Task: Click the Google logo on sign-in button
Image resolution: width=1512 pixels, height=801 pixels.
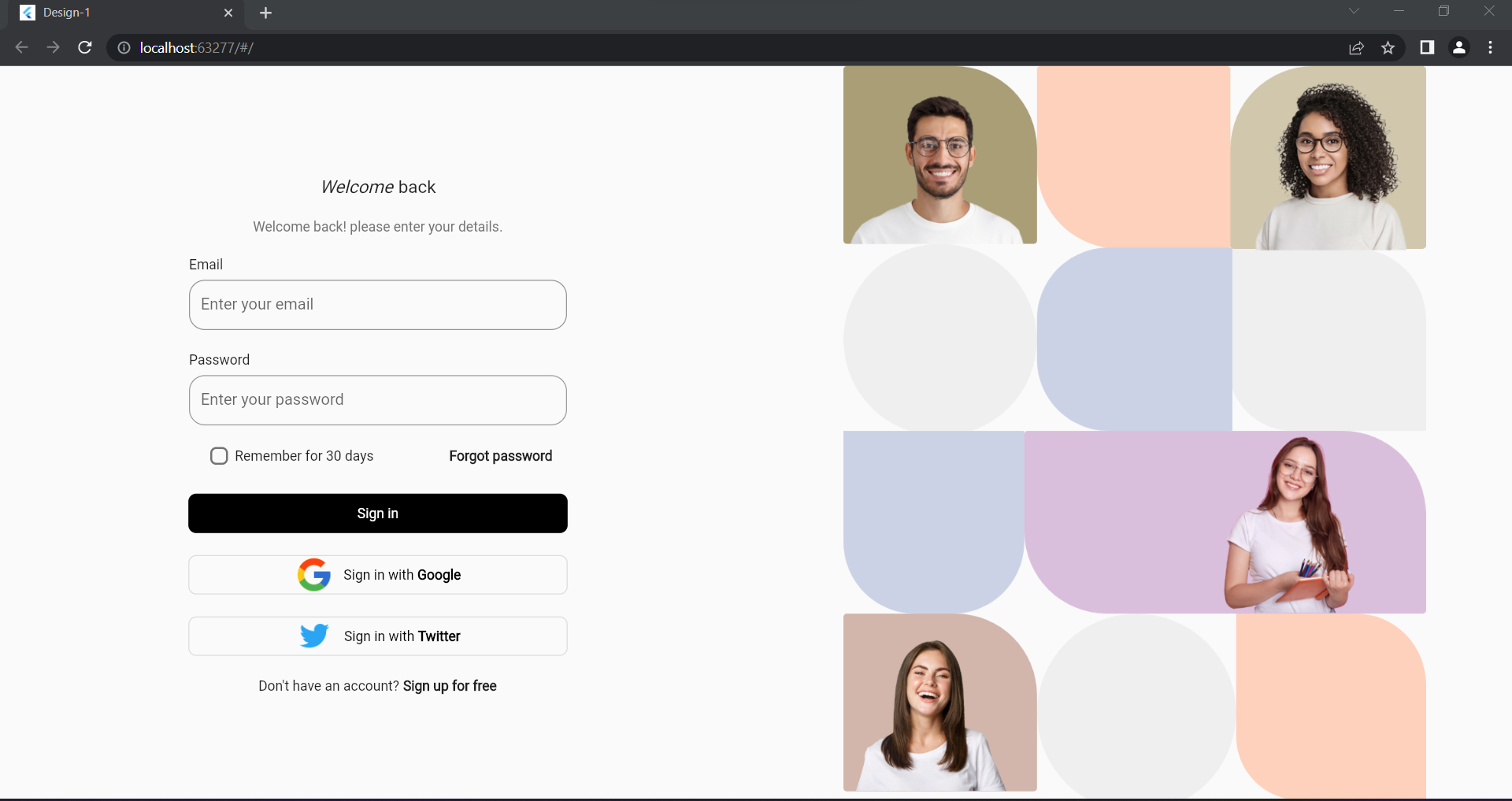Action: (314, 574)
